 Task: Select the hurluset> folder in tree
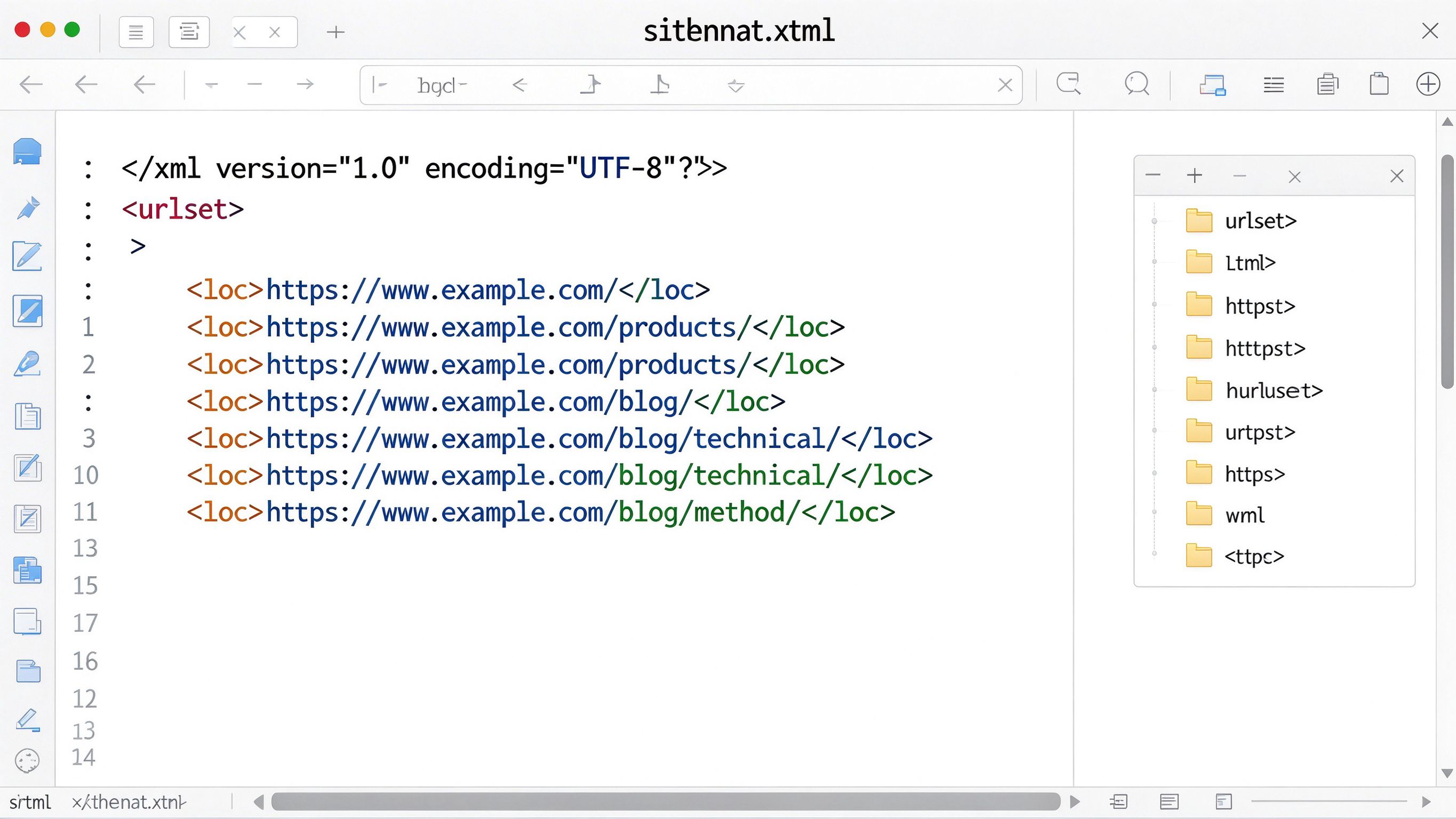(1254, 390)
